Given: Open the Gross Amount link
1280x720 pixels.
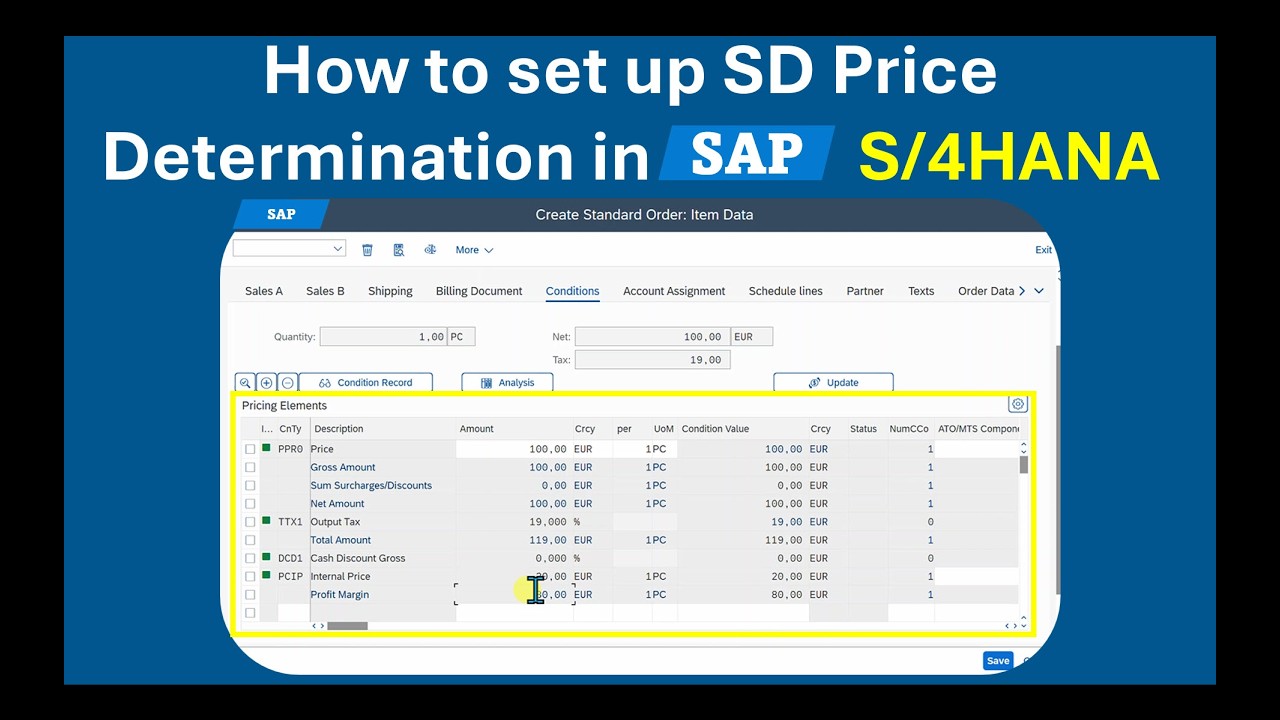Looking at the screenshot, I should [x=343, y=467].
